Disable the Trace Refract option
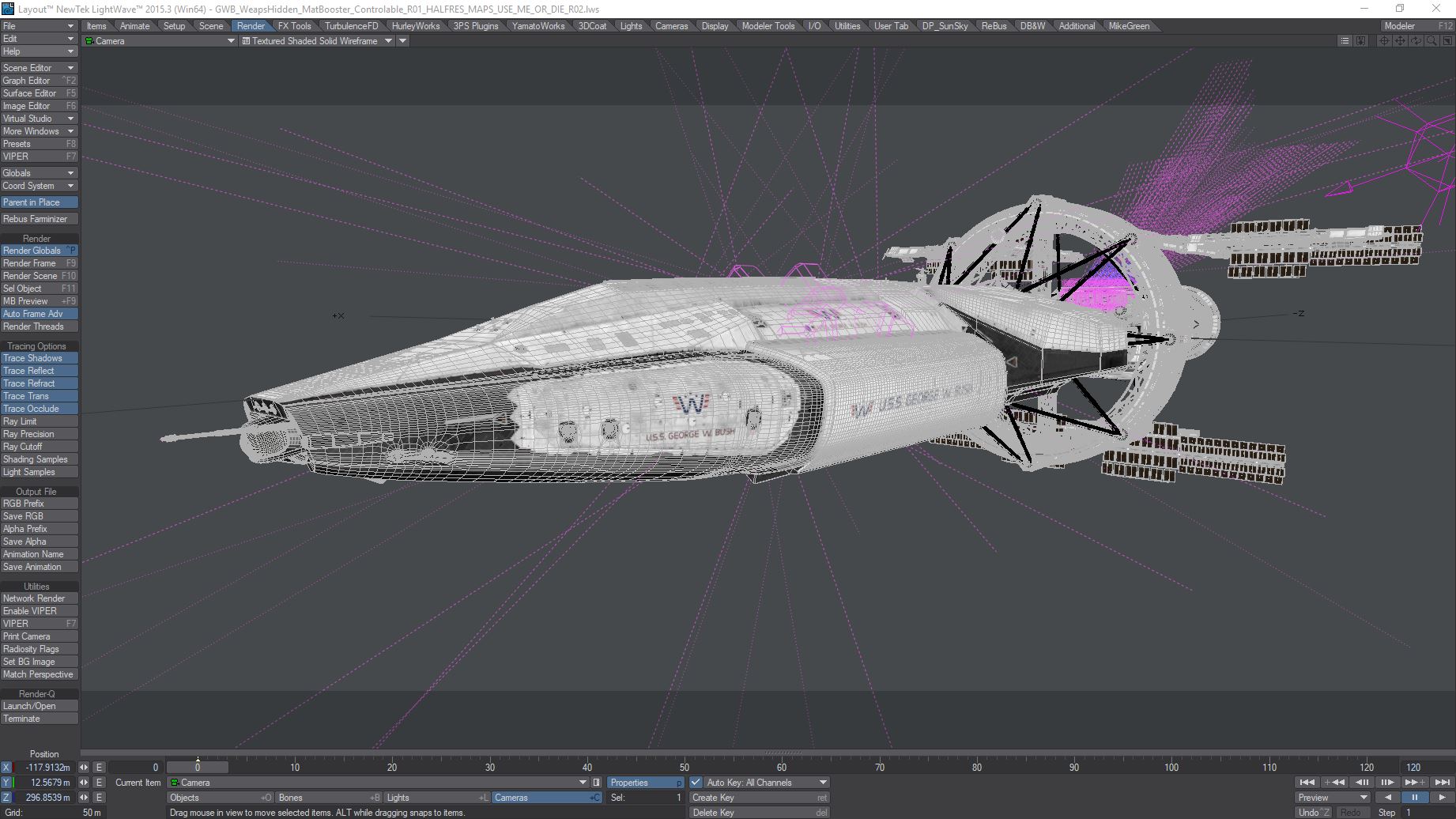Screen dimensions: 1456x819 tap(39, 383)
